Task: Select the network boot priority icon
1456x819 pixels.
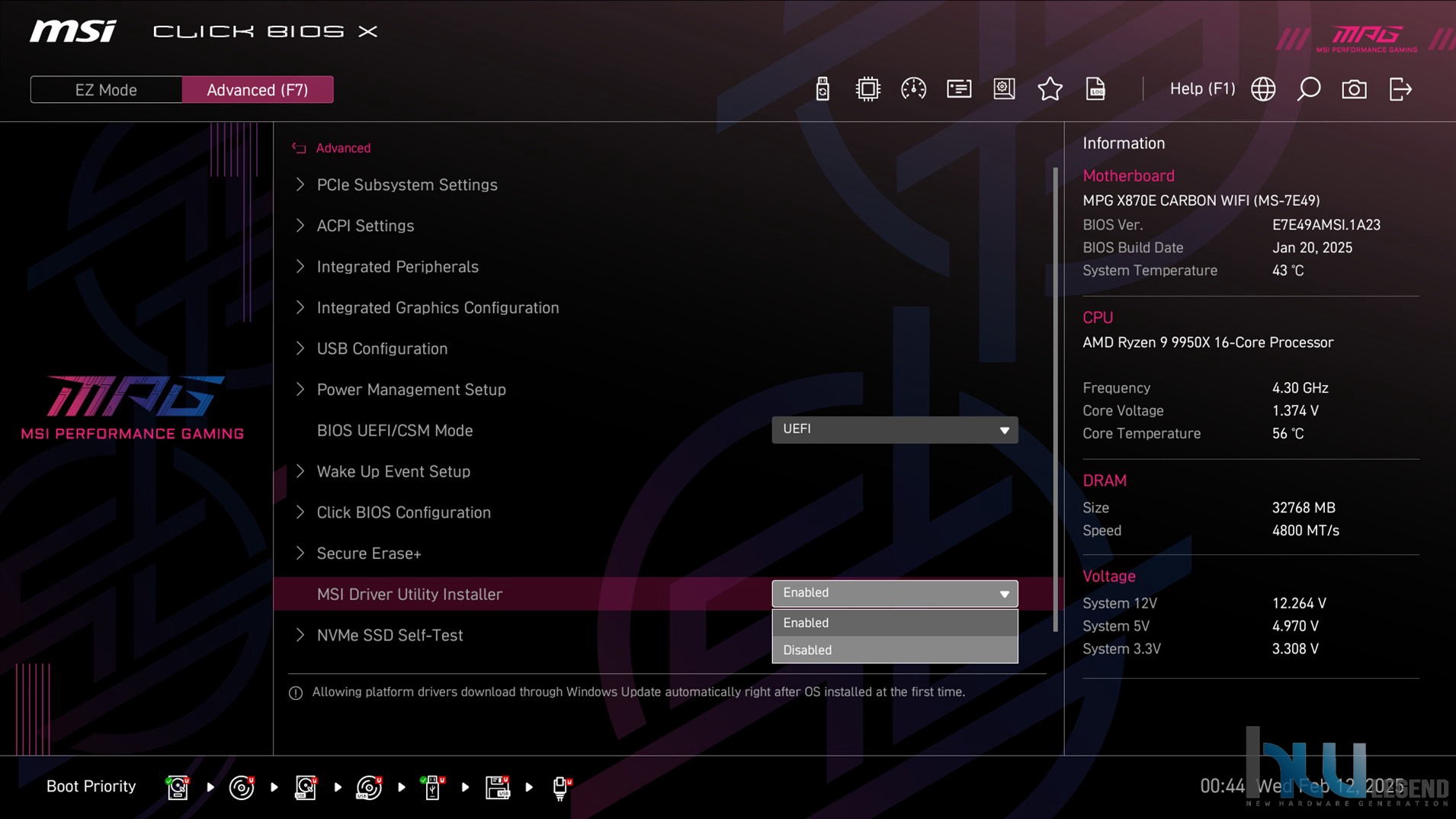Action: 561,787
